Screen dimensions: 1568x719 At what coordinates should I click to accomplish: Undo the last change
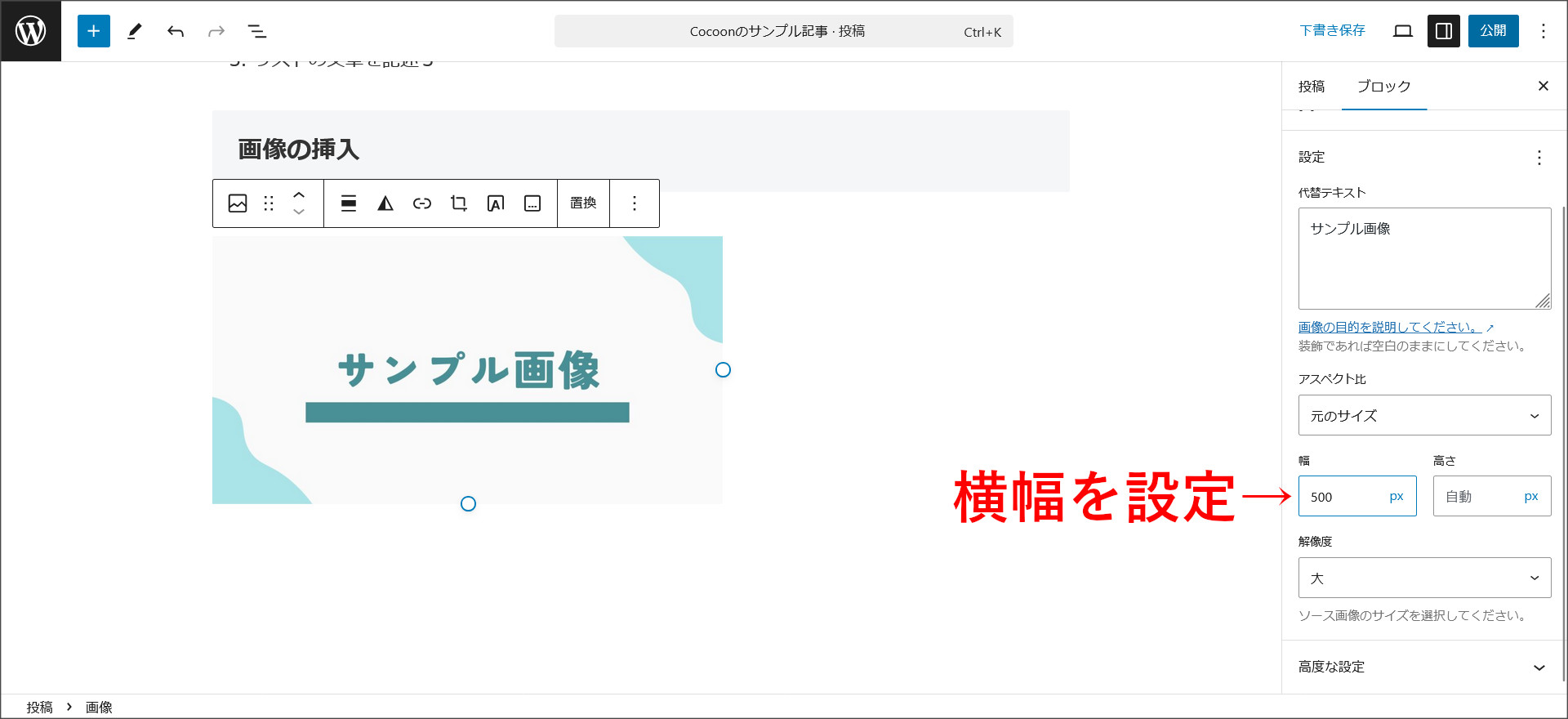point(176,31)
